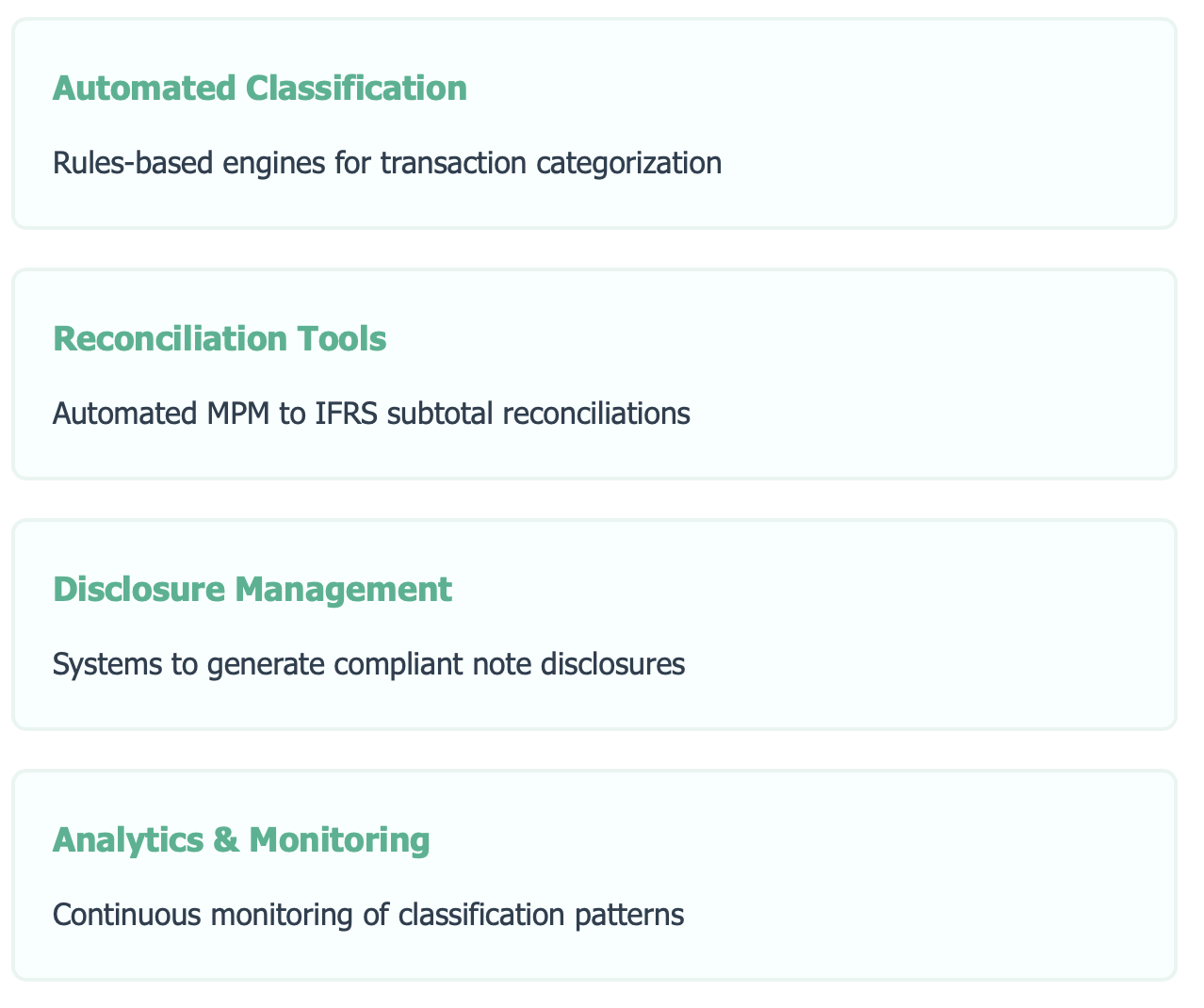Open the Disclosure Management heading
This screenshot has width=1204, height=1008.
click(x=252, y=590)
